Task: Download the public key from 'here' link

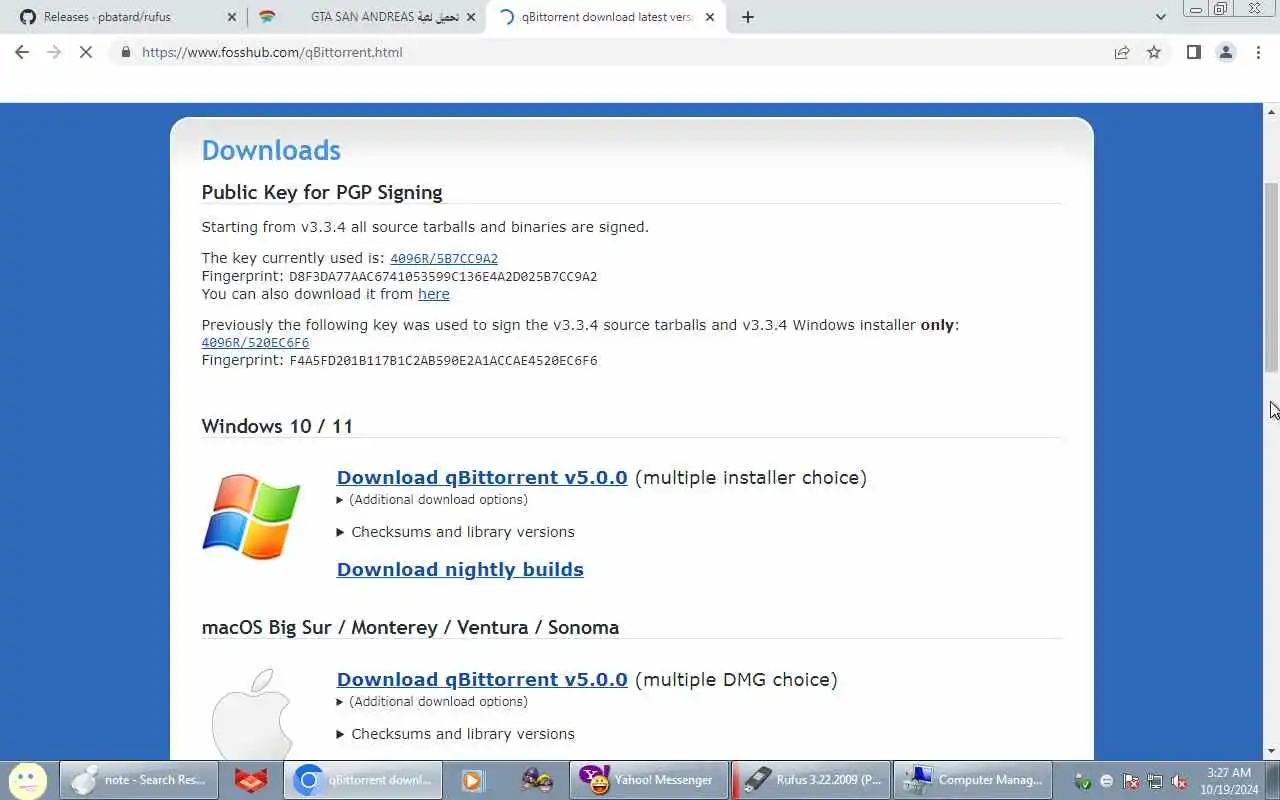Action: [434, 294]
